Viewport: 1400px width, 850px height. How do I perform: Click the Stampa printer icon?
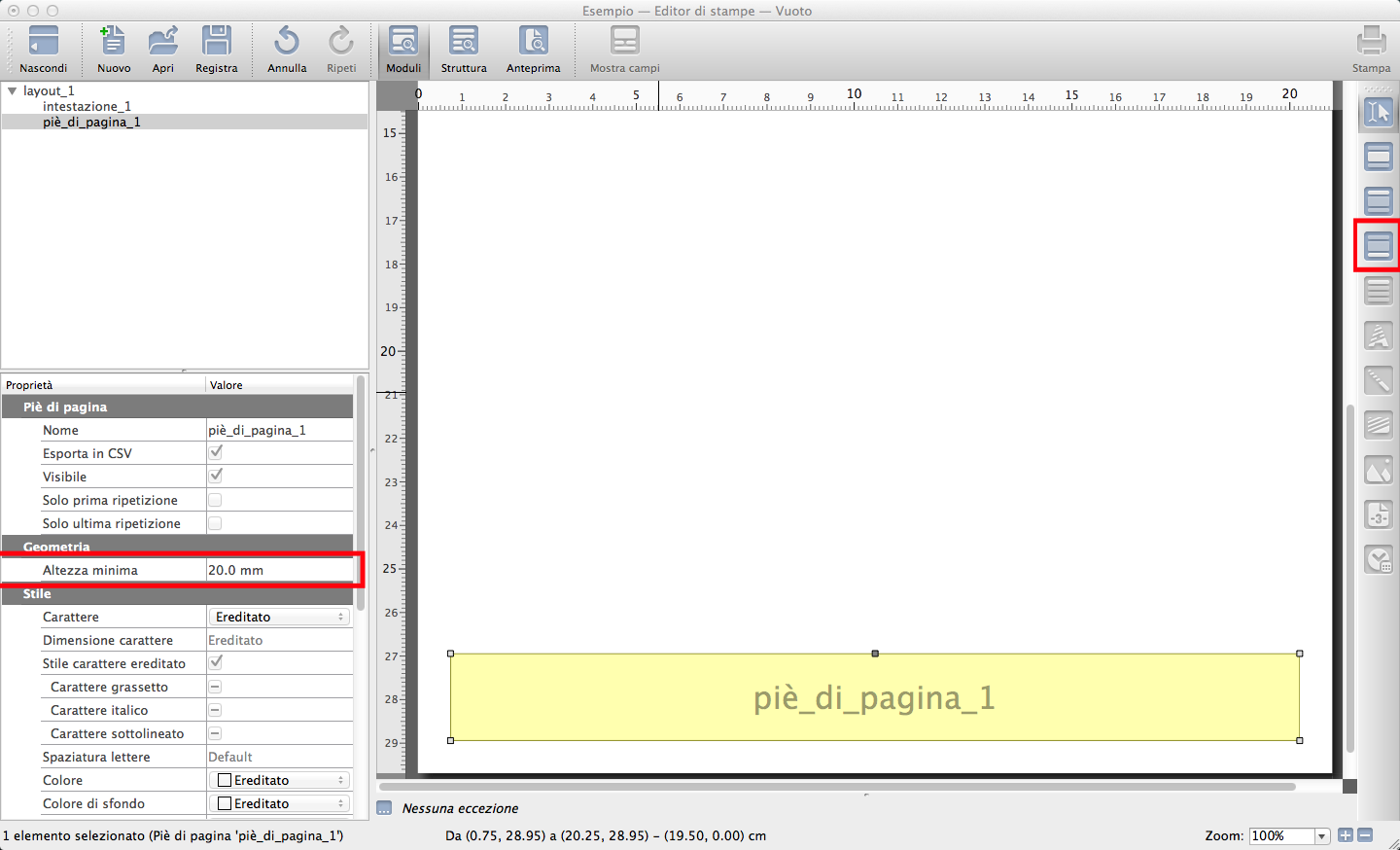pyautogui.click(x=1371, y=42)
